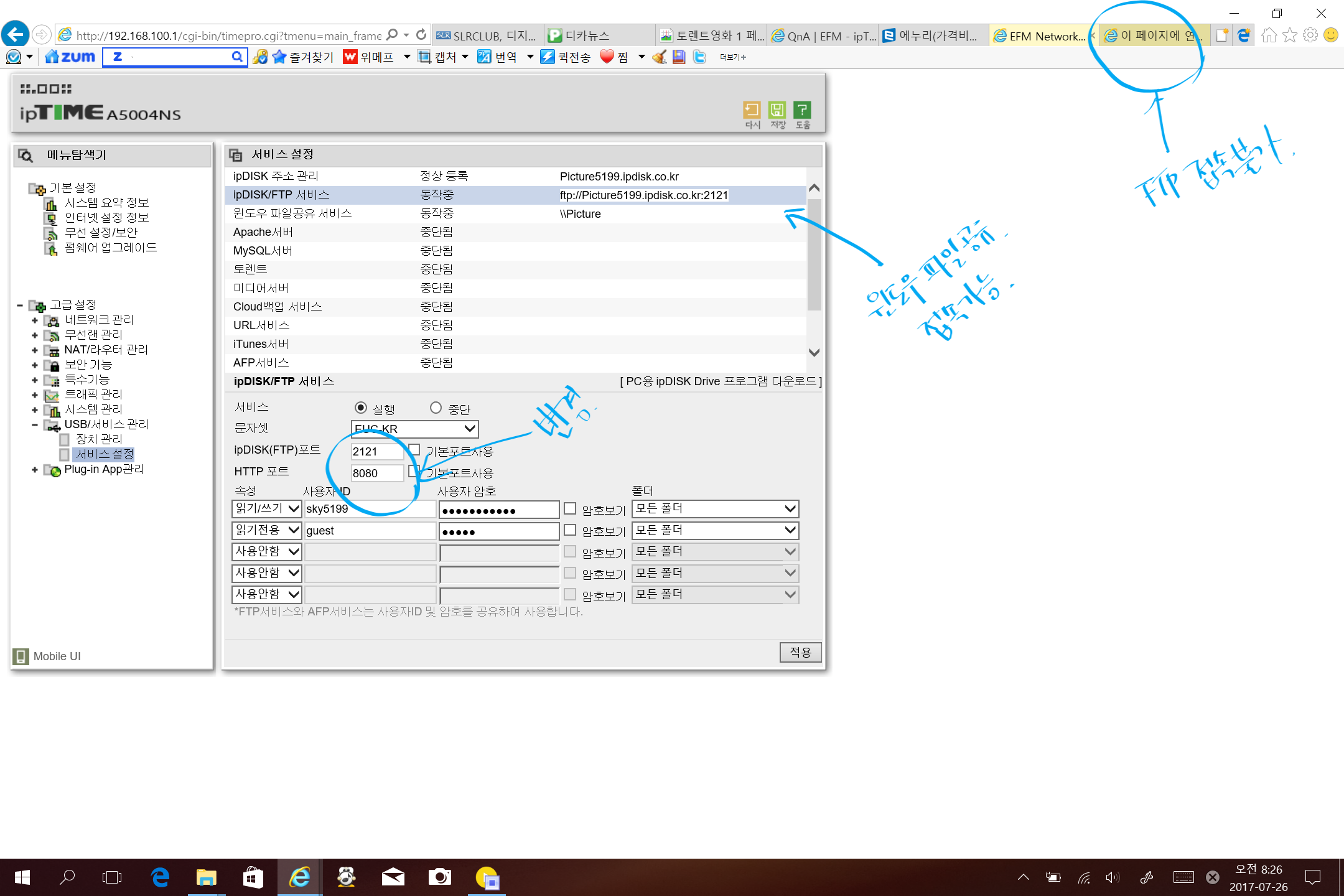Image resolution: width=1344 pixels, height=896 pixels.
Task: Switch to the QnA | EFM browser tab
Action: [x=823, y=35]
